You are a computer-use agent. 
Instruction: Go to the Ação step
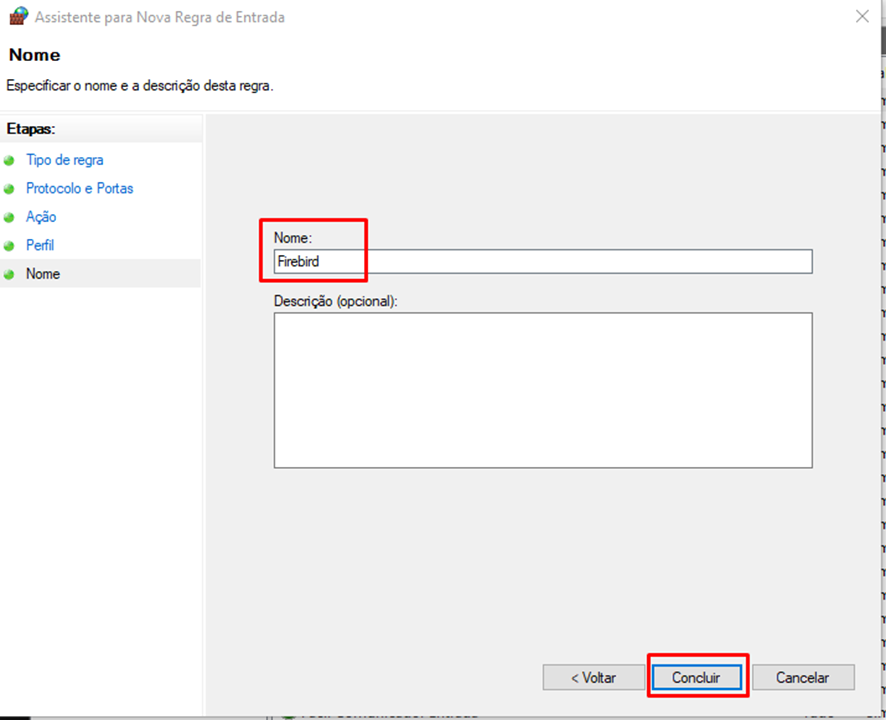click(x=41, y=217)
